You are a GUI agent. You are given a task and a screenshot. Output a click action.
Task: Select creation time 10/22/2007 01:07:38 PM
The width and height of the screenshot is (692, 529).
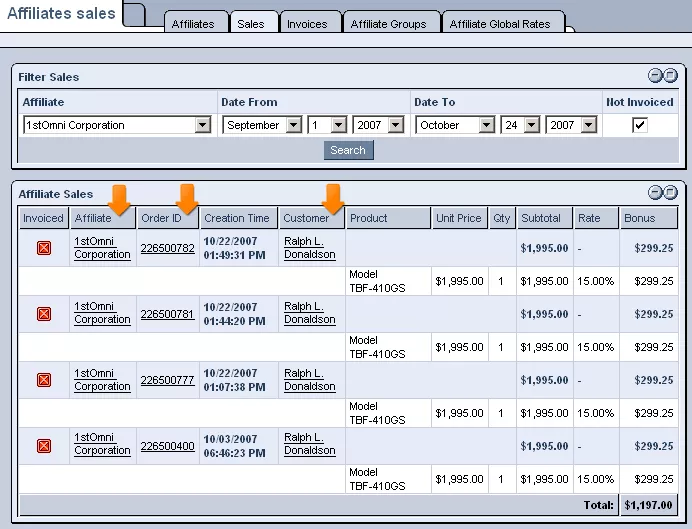pyautogui.click(x=234, y=380)
